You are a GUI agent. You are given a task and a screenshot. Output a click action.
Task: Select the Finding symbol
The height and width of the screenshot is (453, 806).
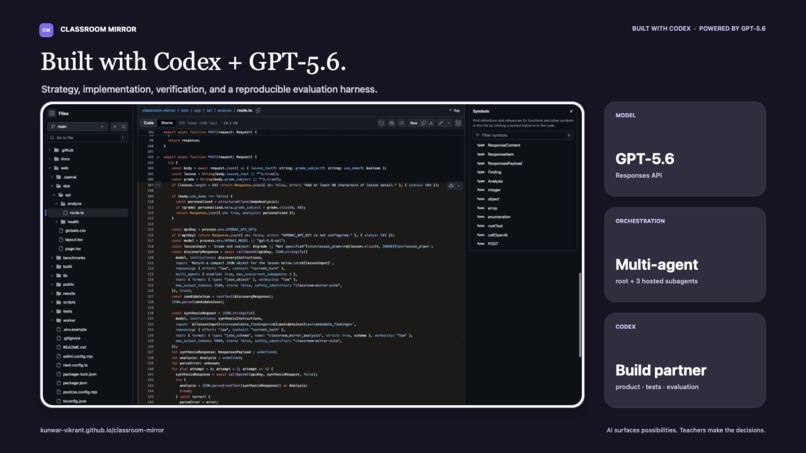tap(494, 172)
